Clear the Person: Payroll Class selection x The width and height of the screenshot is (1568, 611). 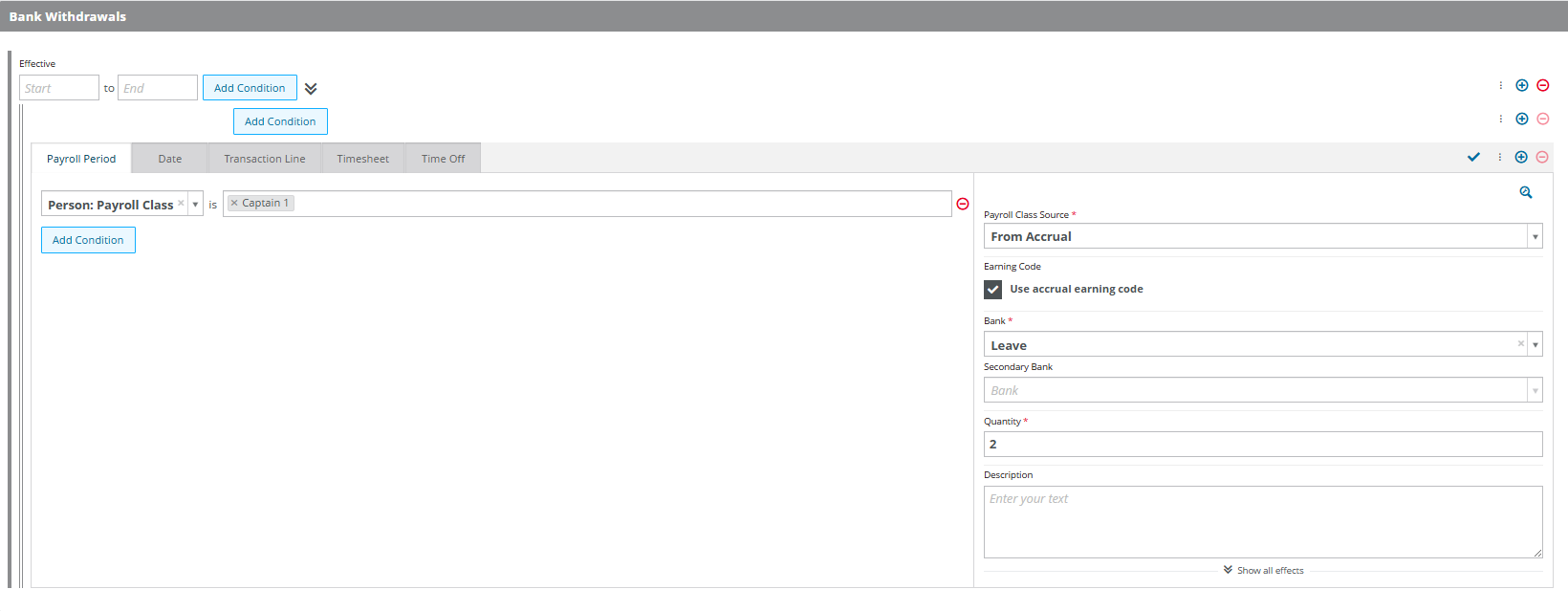pos(181,204)
